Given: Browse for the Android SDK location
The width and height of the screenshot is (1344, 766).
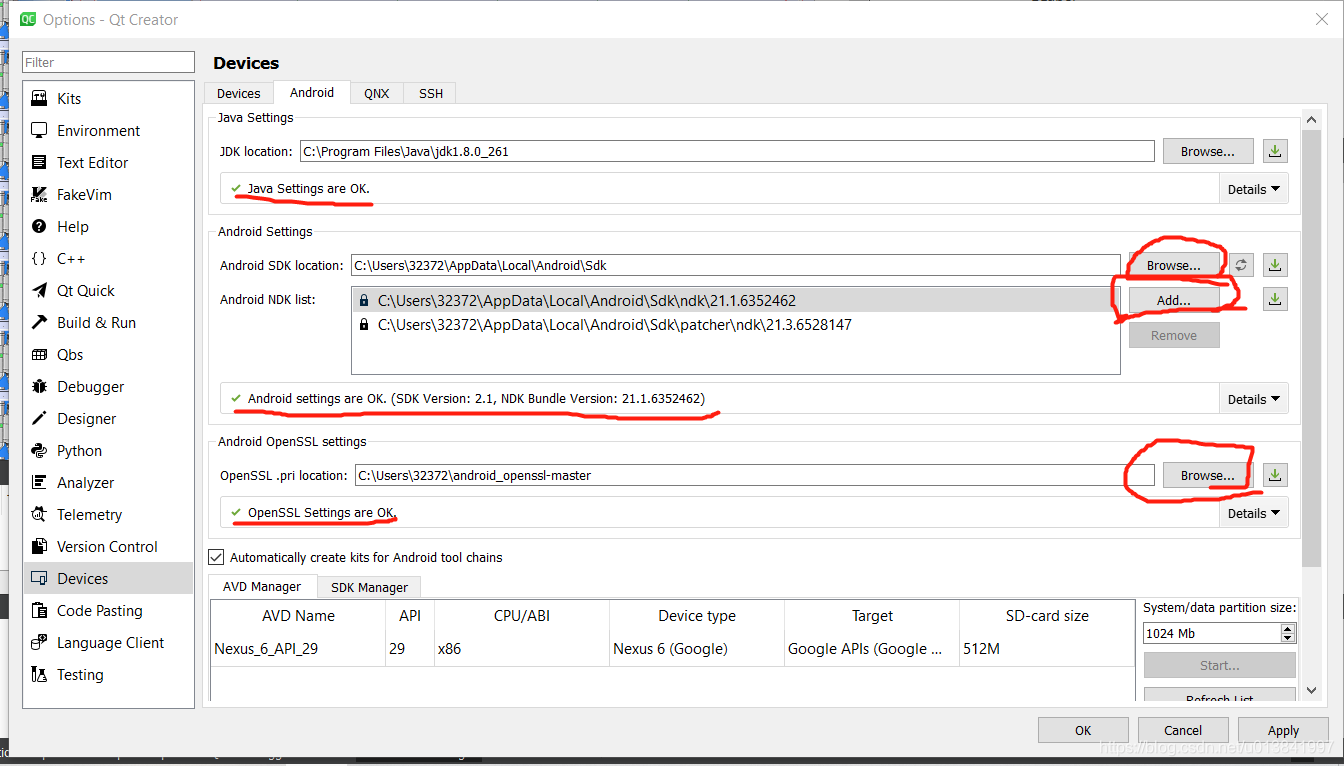Looking at the screenshot, I should pos(1174,265).
